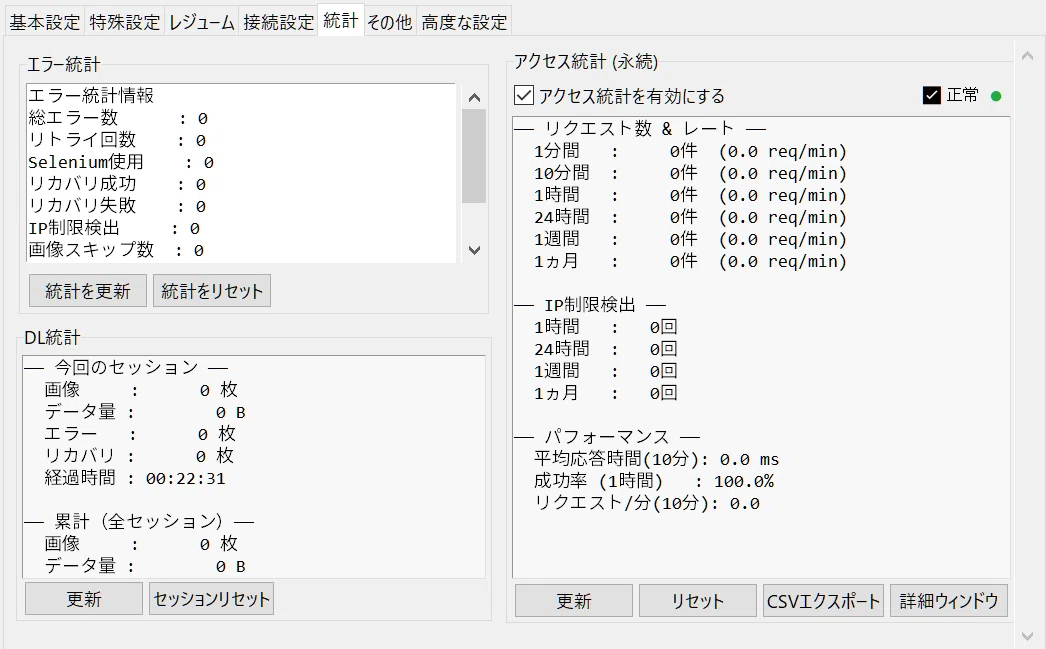Click the リクエスト数 & レート heading
Screen dimensions: 1046x649
pyautogui.click(x=639, y=129)
